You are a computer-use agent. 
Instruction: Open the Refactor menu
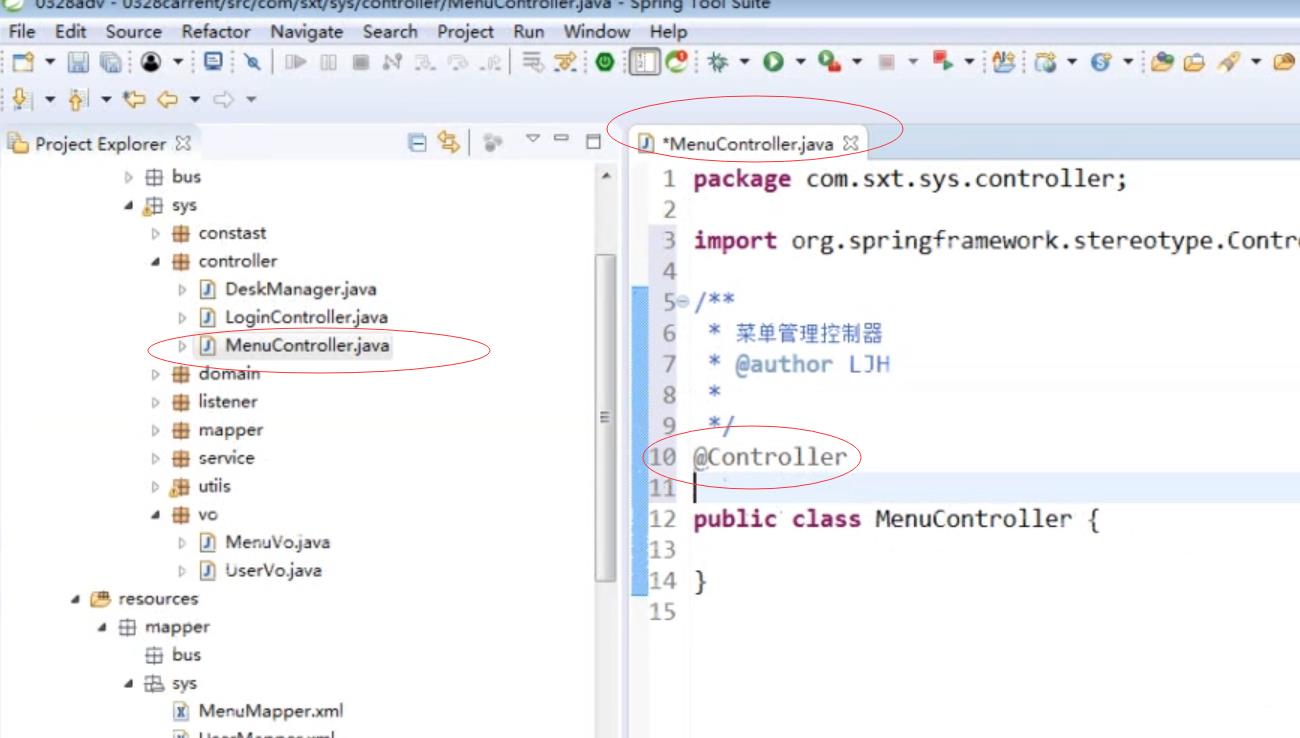click(x=215, y=31)
